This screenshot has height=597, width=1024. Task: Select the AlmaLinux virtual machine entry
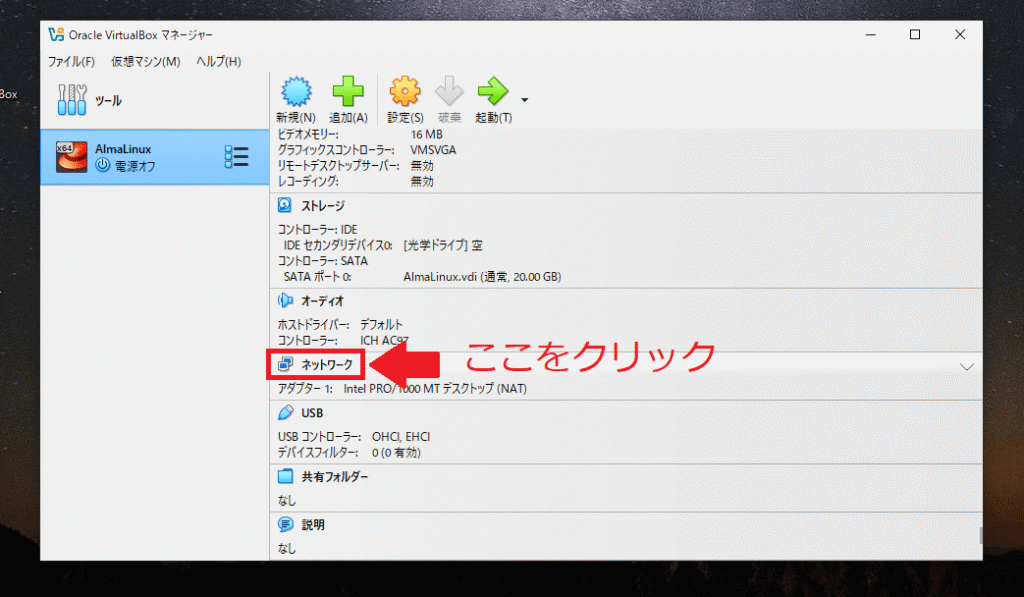[155, 157]
